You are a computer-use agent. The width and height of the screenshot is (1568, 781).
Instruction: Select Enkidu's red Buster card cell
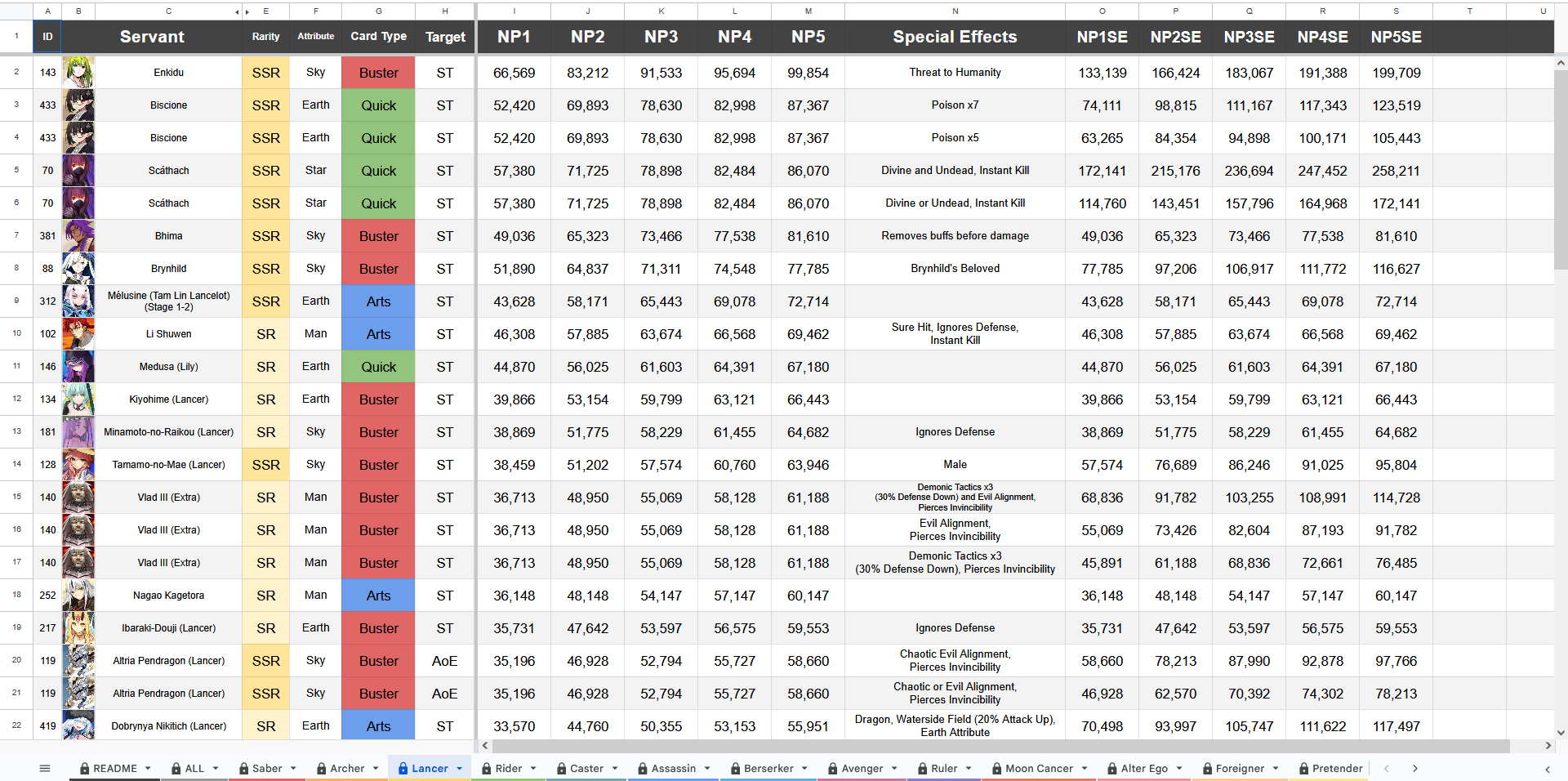(x=379, y=73)
